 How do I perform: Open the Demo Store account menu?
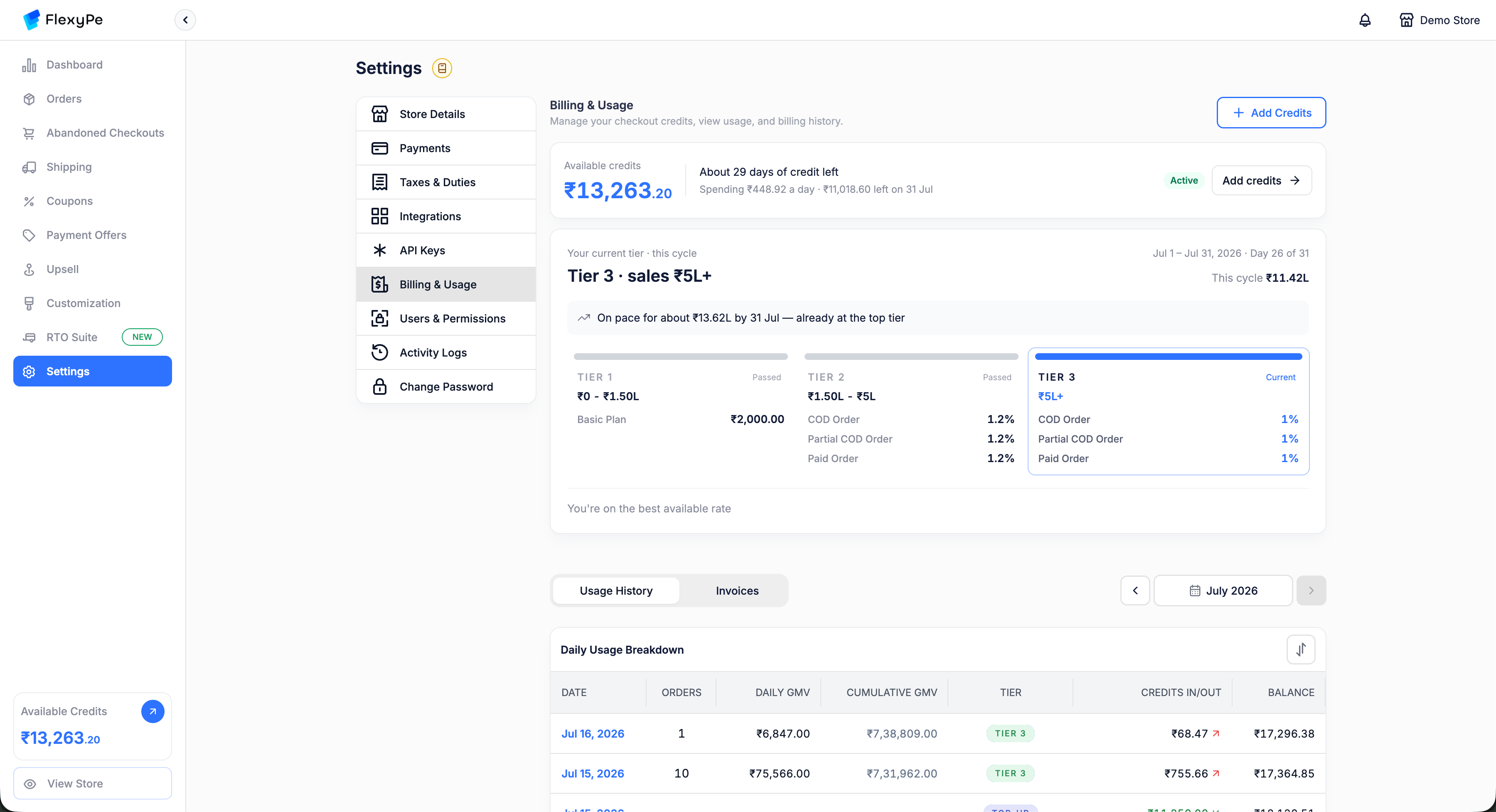(1439, 20)
